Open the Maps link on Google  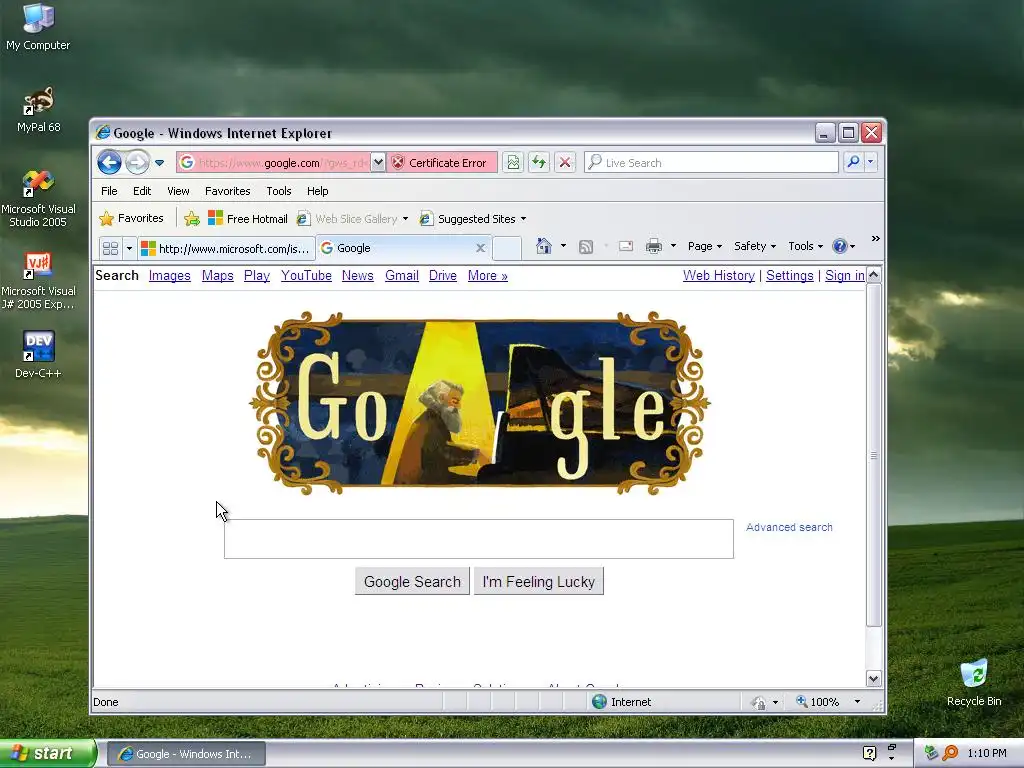coord(217,276)
